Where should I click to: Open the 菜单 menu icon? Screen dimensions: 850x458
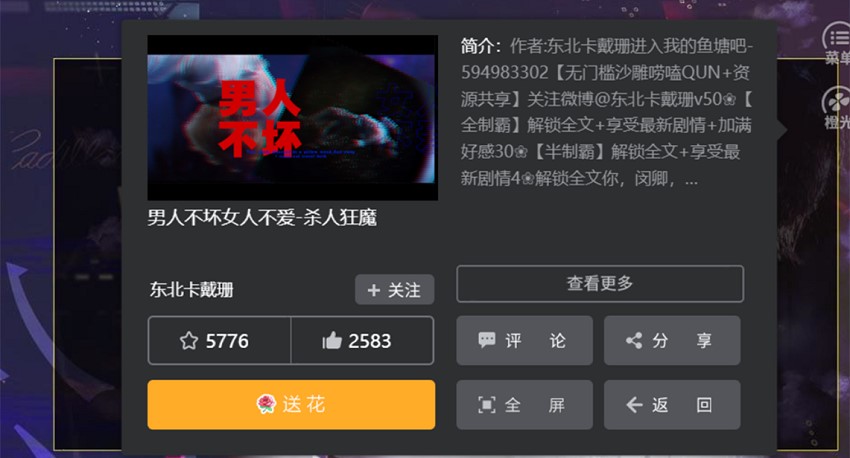coord(836,43)
